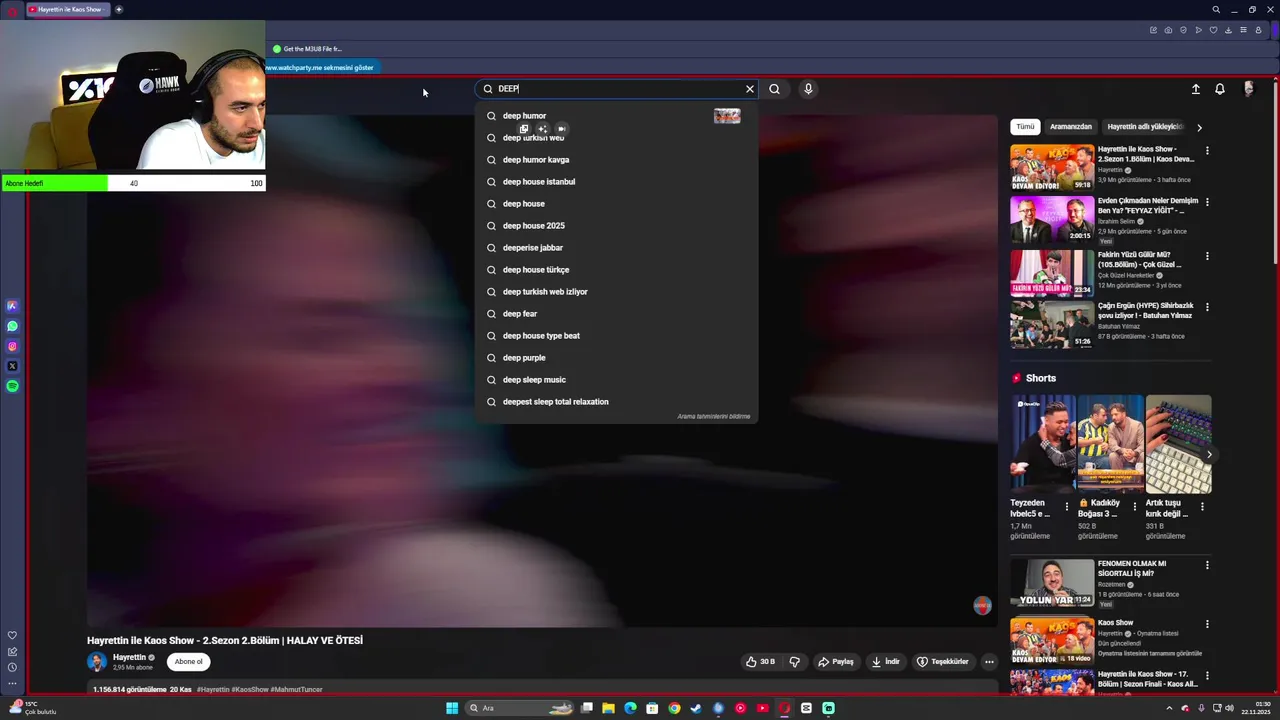Open options for "Evden Çıkmadan Neler Demişim" video

(1207, 202)
